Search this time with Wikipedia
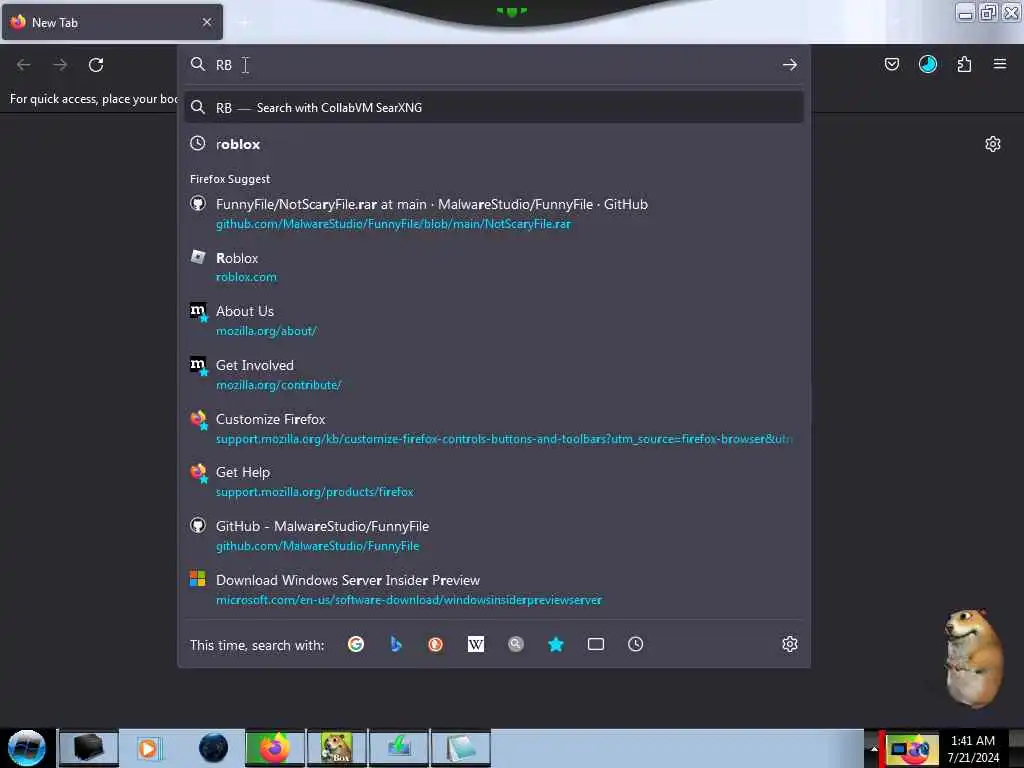1024x768 pixels. (x=475, y=645)
